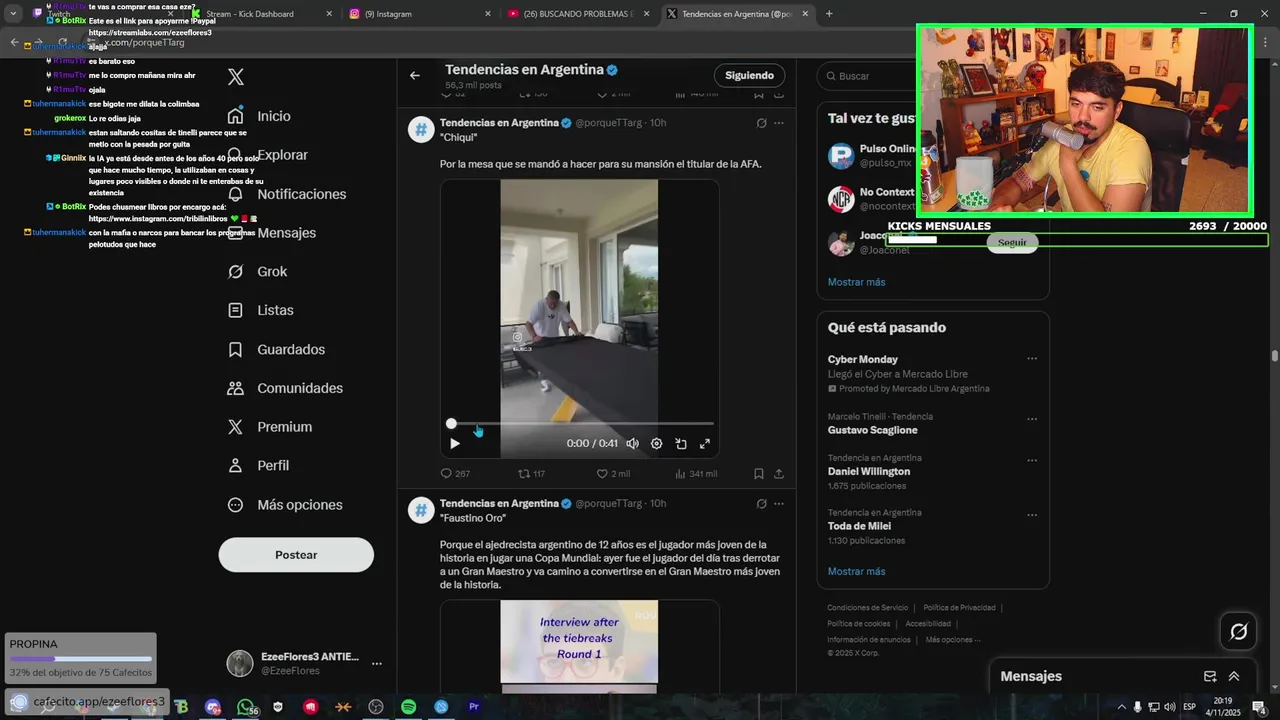Open Perfil in the sidebar
This screenshot has height=720, width=1280.
click(x=258, y=466)
